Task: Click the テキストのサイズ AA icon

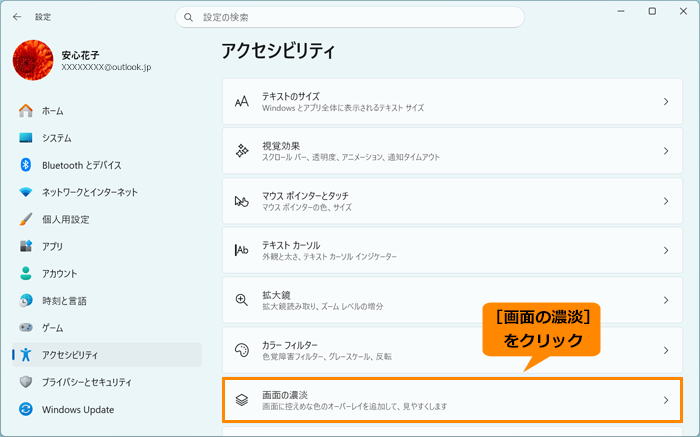Action: pos(242,102)
